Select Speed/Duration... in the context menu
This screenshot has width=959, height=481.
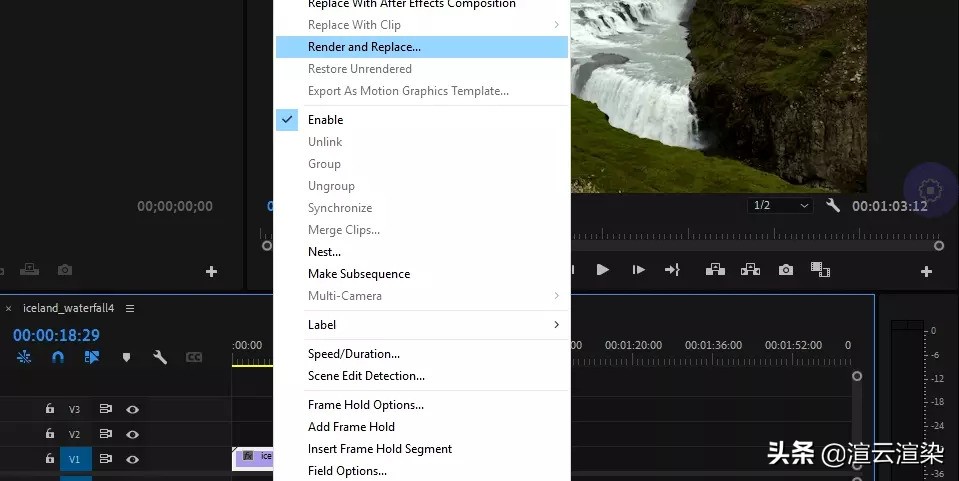[353, 354]
